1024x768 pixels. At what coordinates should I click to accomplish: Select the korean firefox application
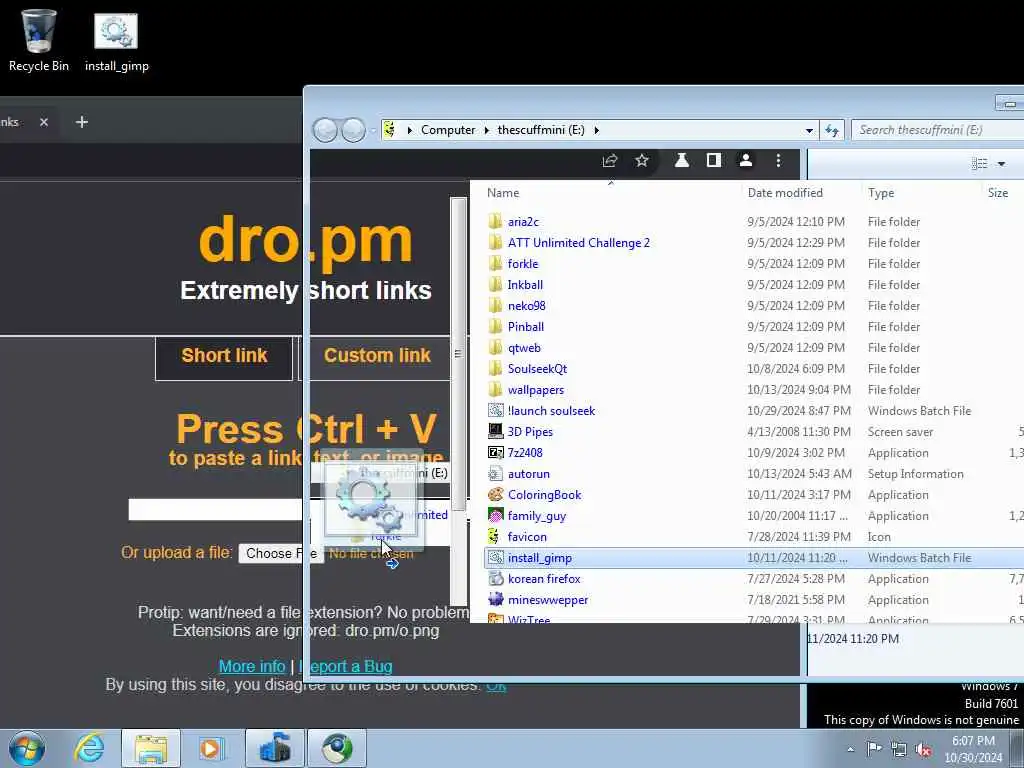[544, 579]
